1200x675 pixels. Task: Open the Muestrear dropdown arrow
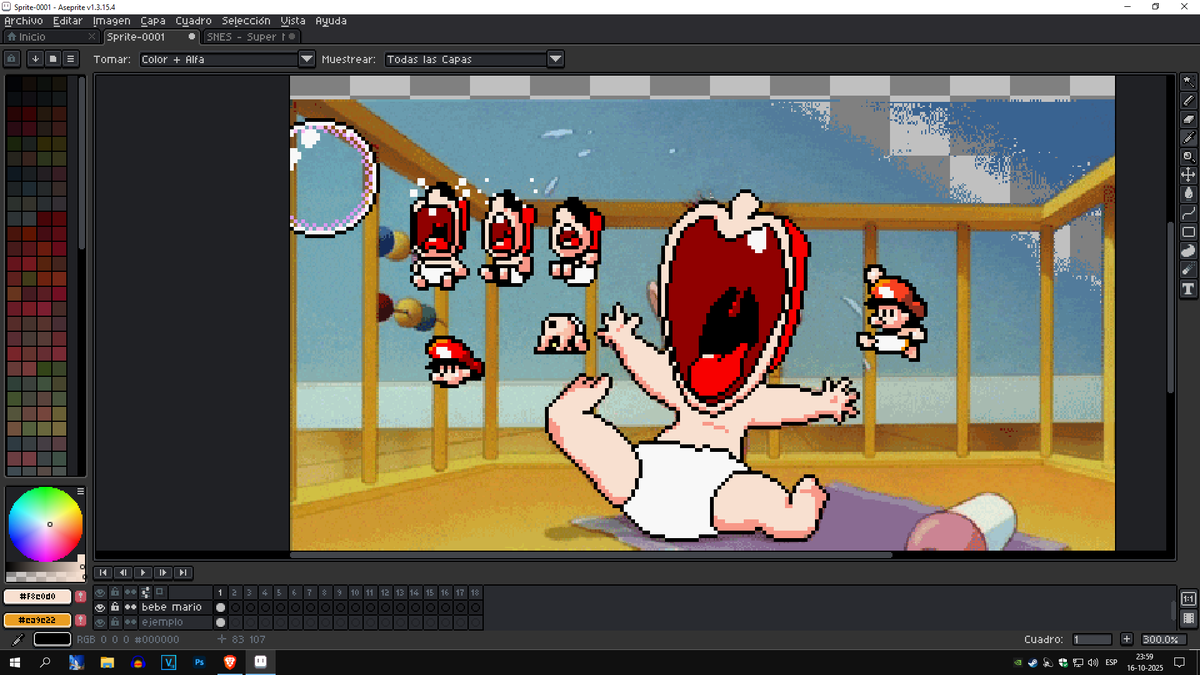point(556,59)
